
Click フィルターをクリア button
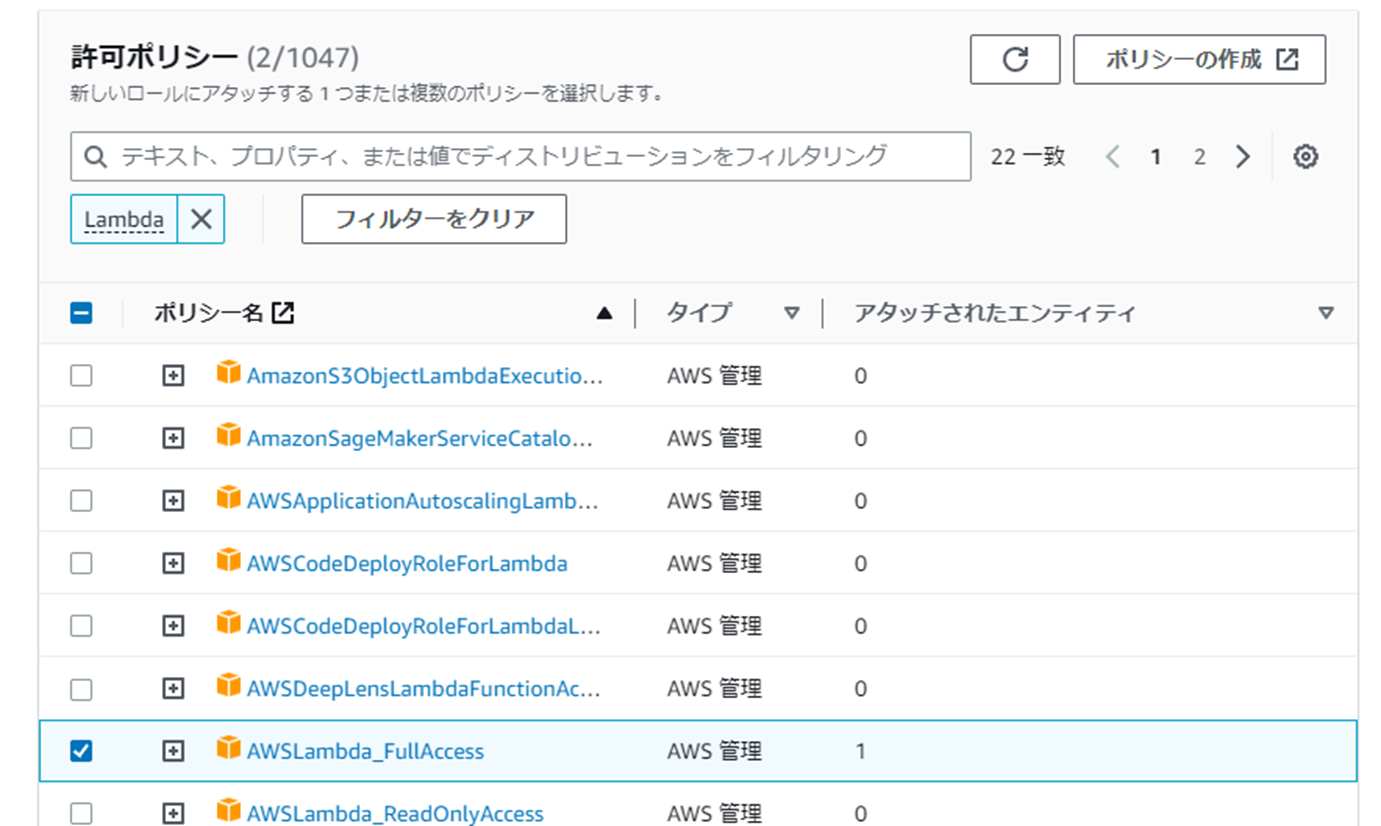434,219
